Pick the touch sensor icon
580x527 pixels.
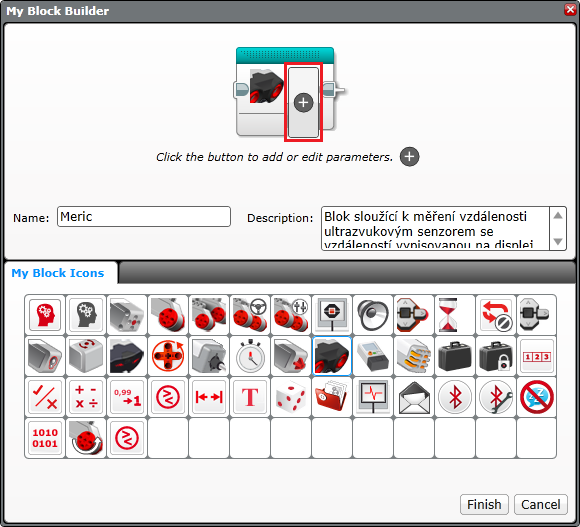coord(291,356)
